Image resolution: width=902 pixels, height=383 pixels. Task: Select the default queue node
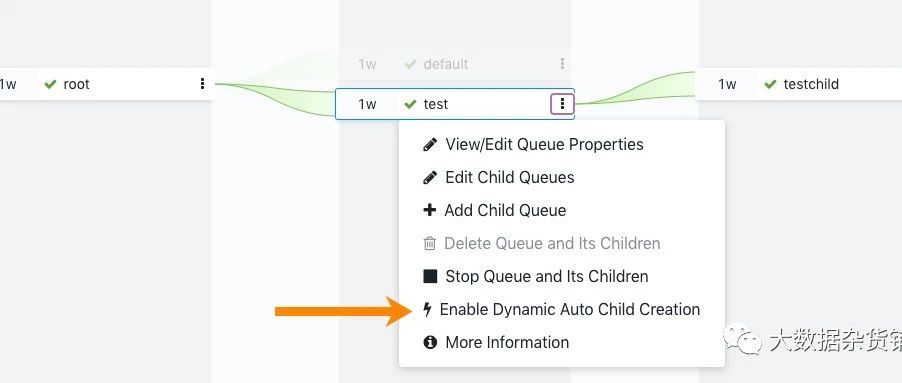(454, 64)
